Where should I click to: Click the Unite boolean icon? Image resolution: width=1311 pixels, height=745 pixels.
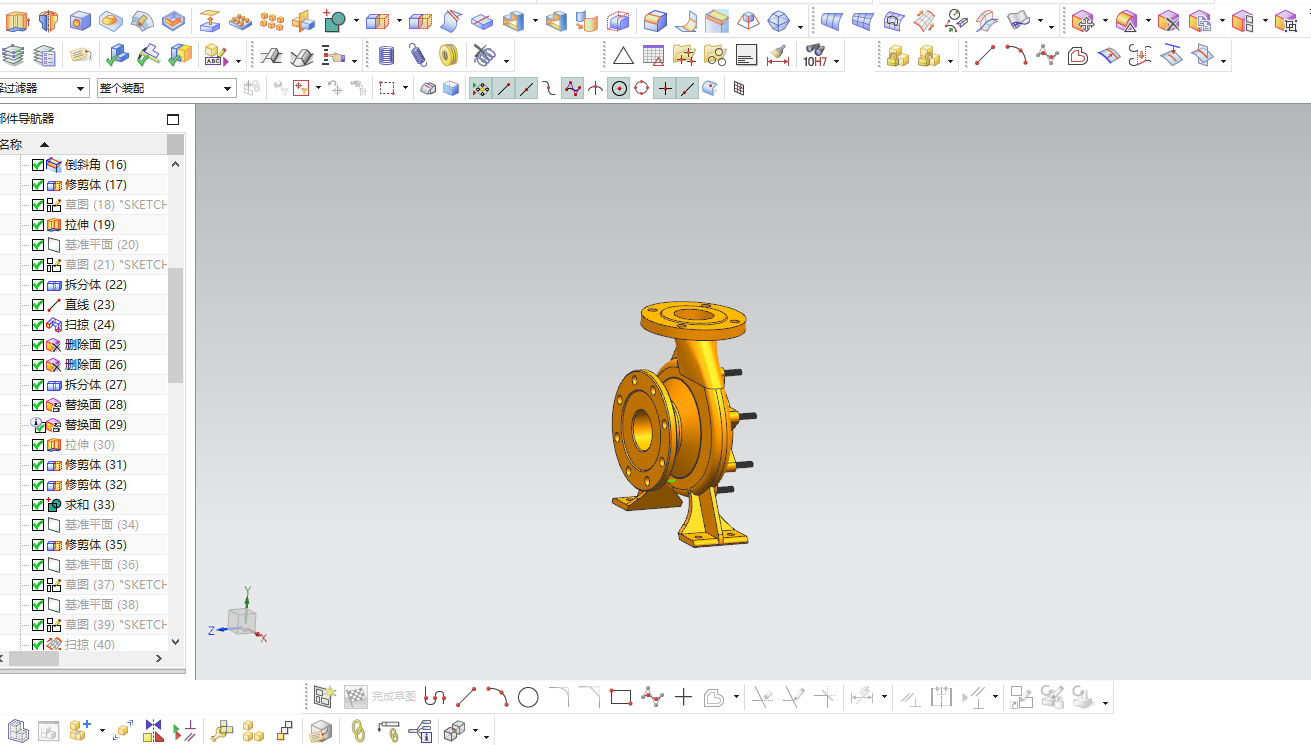point(335,20)
